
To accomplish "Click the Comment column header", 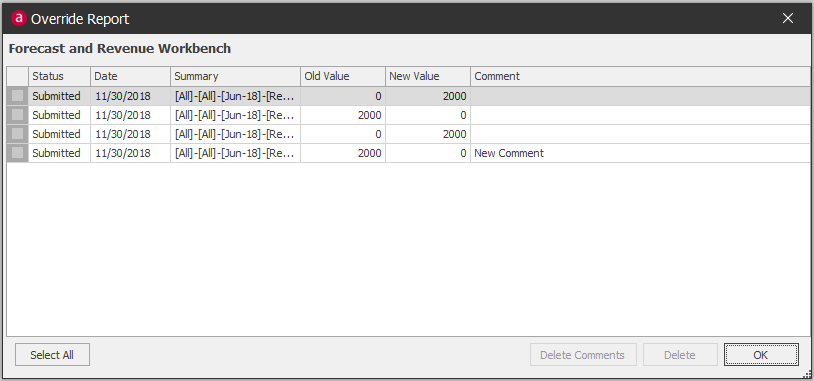I will point(640,76).
